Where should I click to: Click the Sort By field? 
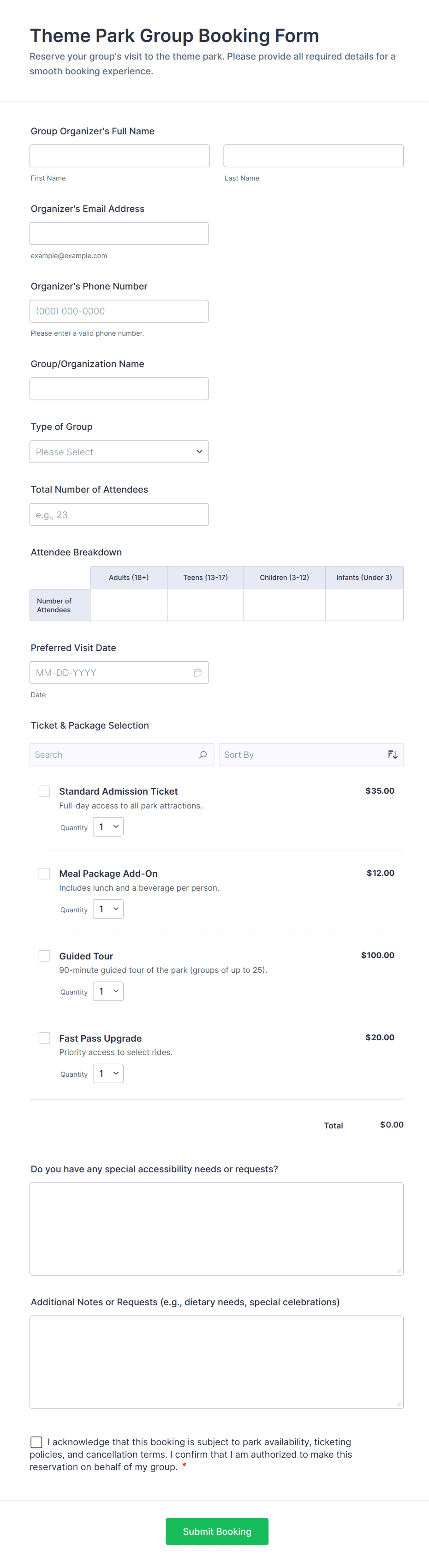301,755
